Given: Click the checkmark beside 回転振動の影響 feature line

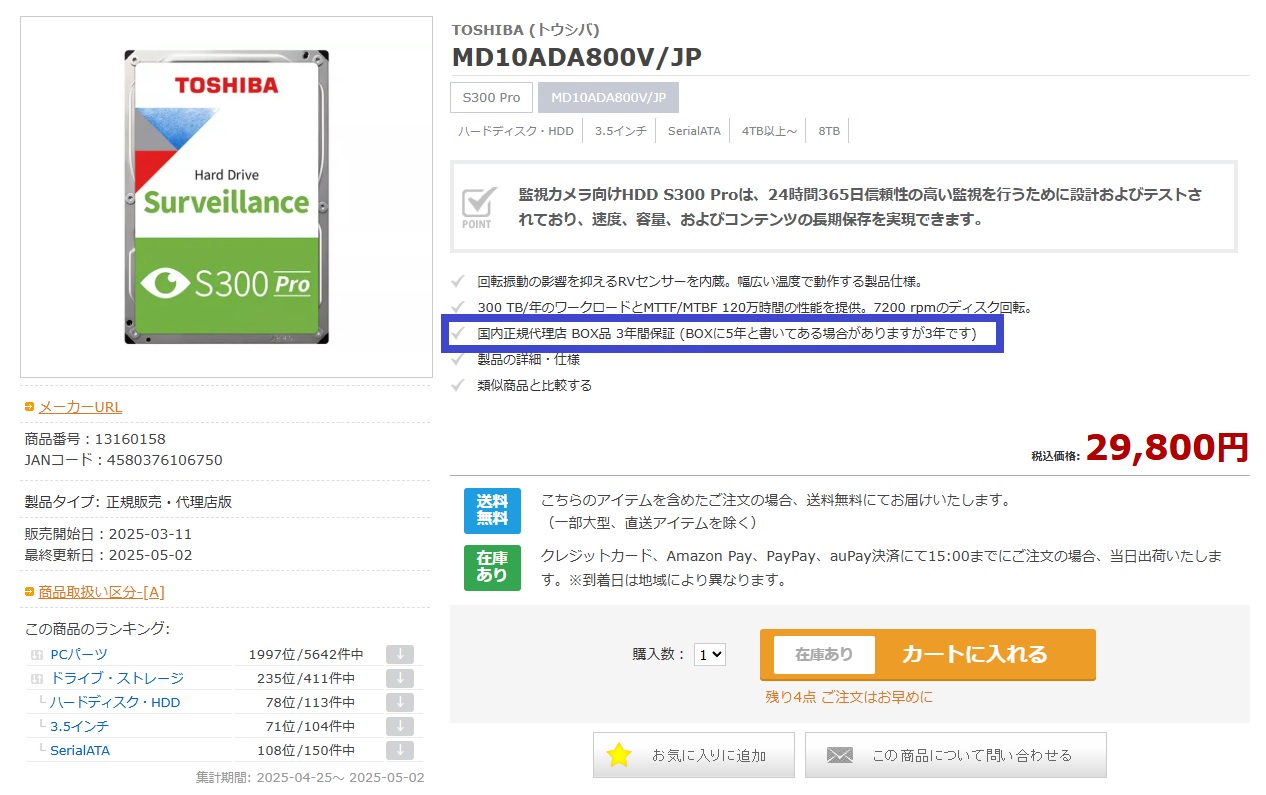Looking at the screenshot, I should pyautogui.click(x=458, y=281).
